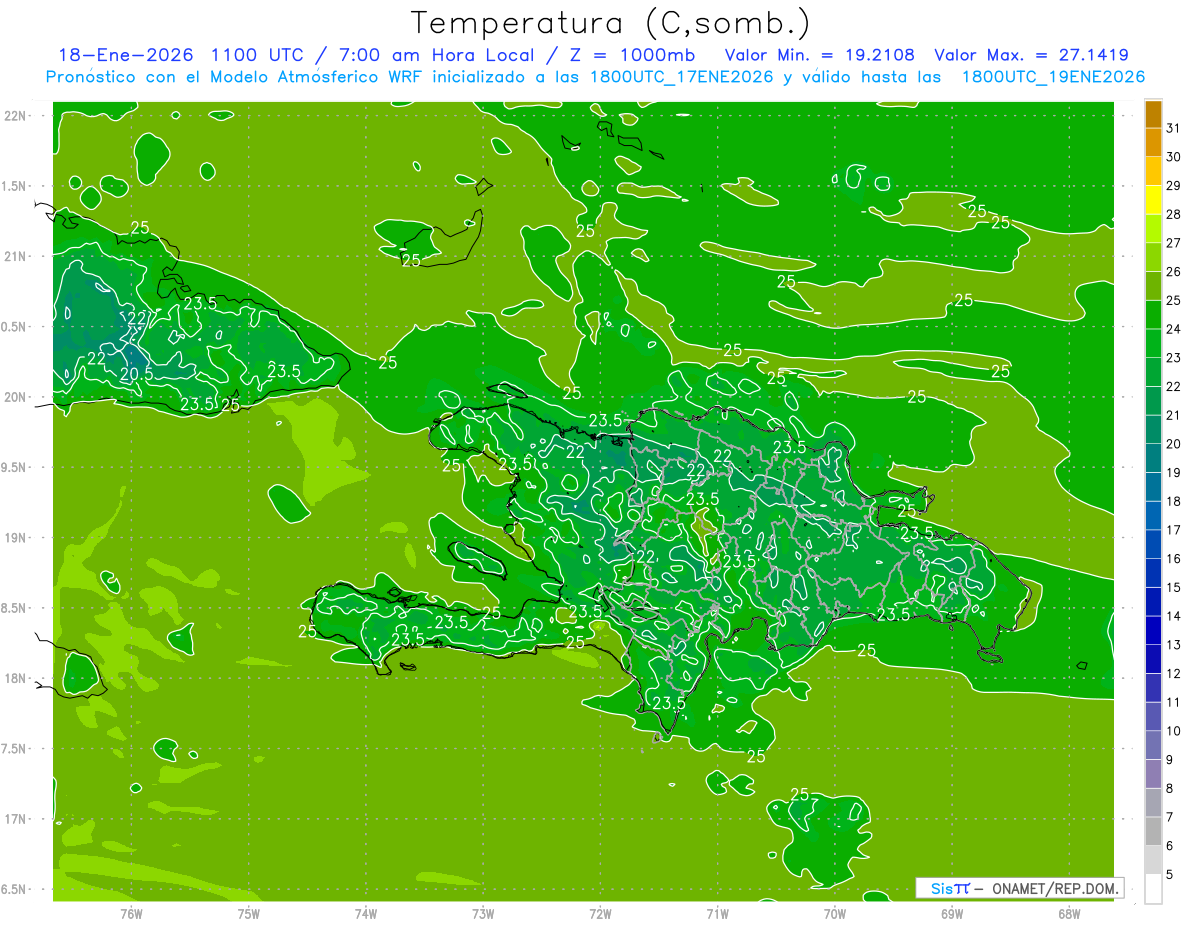
Task: Click the color scale label "29"
Action: click(x=1173, y=185)
